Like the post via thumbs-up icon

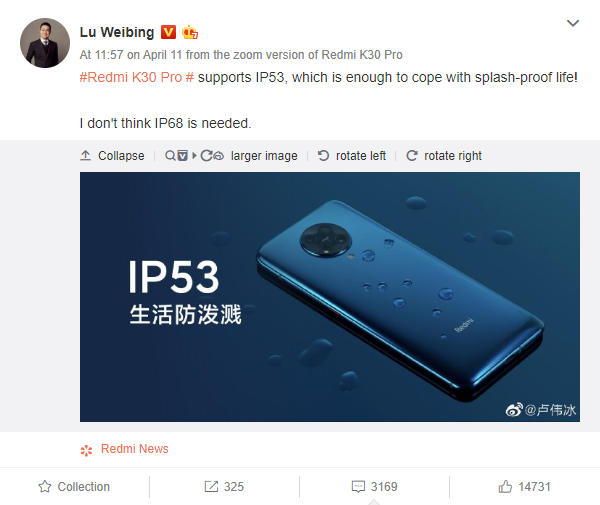pyautogui.click(x=505, y=486)
